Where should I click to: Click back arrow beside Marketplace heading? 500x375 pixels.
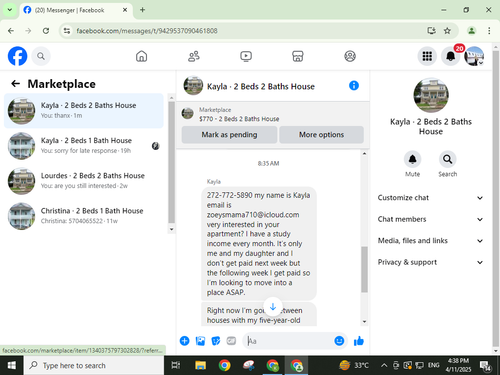[16, 84]
